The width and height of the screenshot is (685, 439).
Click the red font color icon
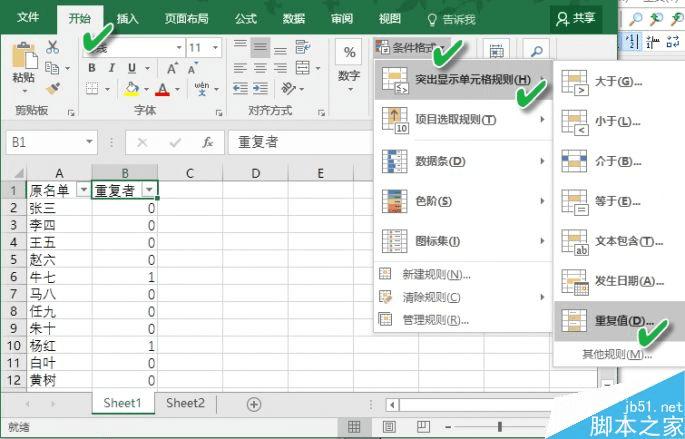[x=163, y=89]
